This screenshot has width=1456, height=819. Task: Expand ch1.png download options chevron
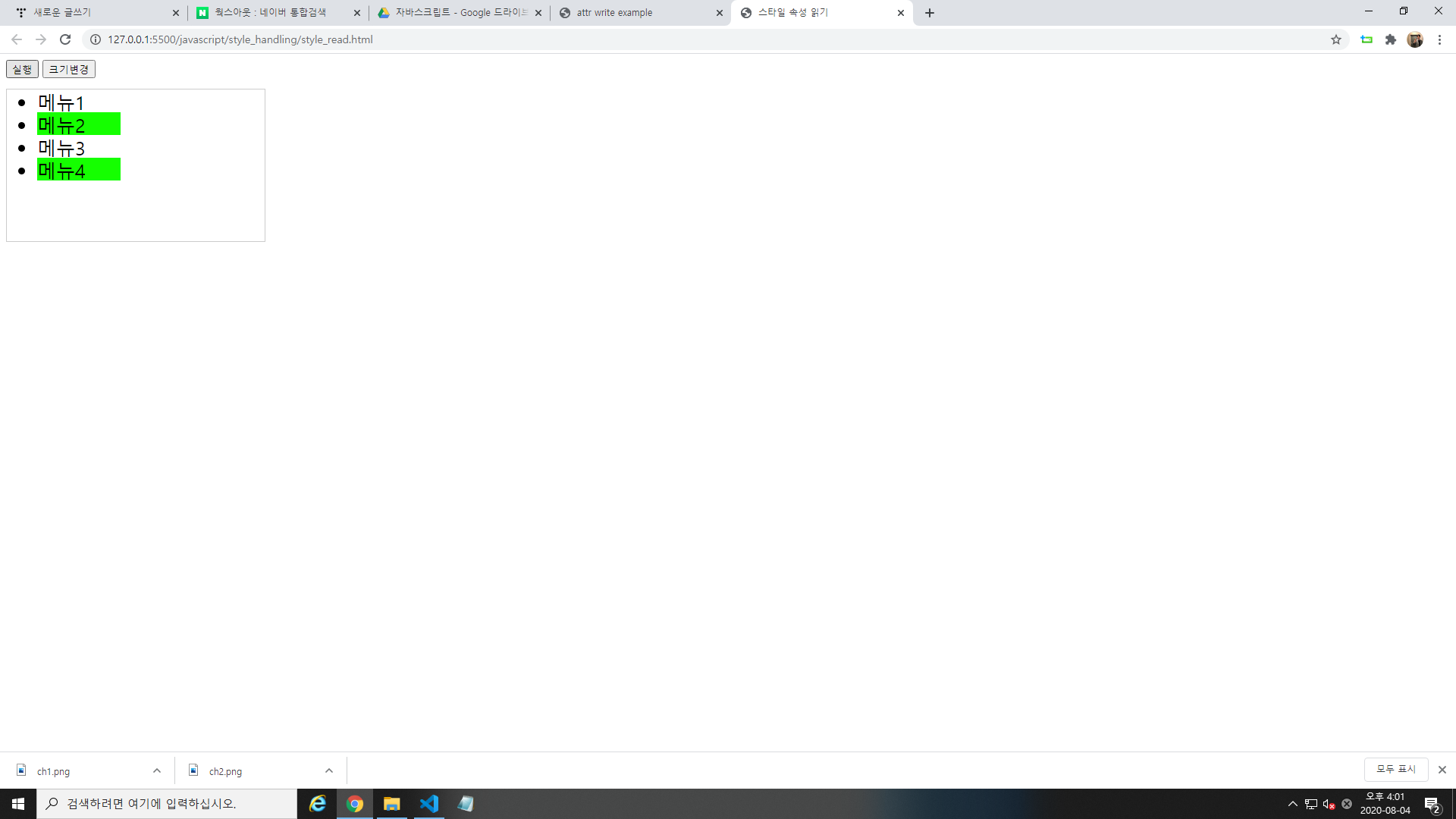(x=157, y=770)
